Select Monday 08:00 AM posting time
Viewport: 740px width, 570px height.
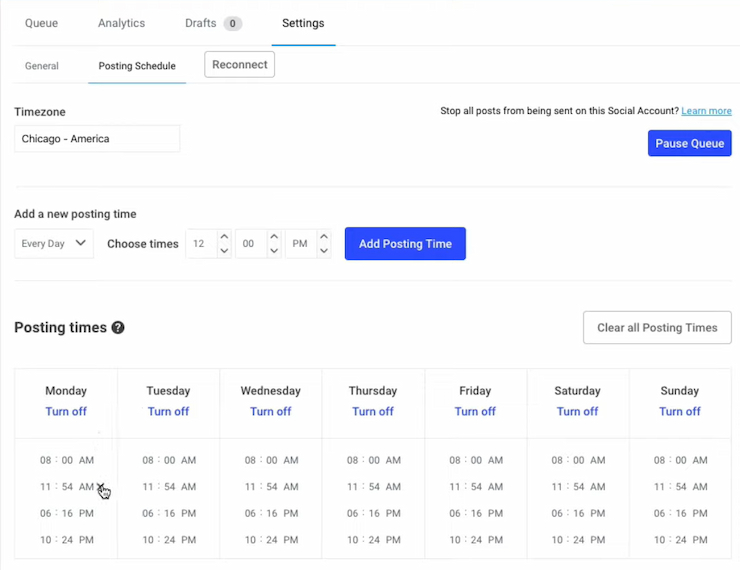(67, 460)
